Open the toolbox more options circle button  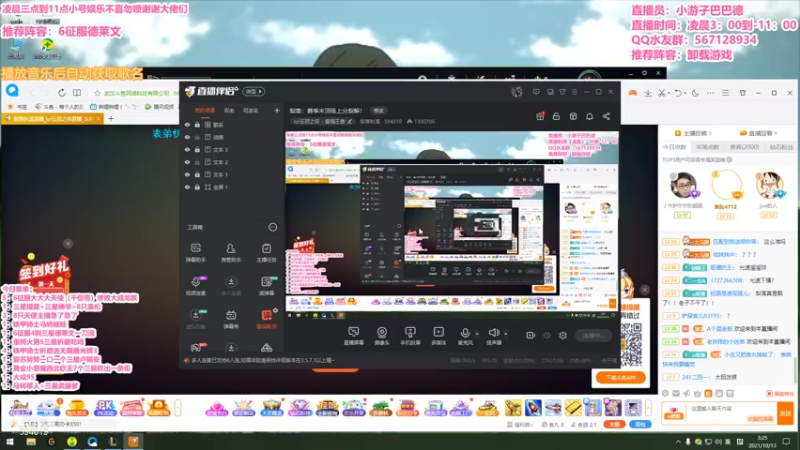273,227
